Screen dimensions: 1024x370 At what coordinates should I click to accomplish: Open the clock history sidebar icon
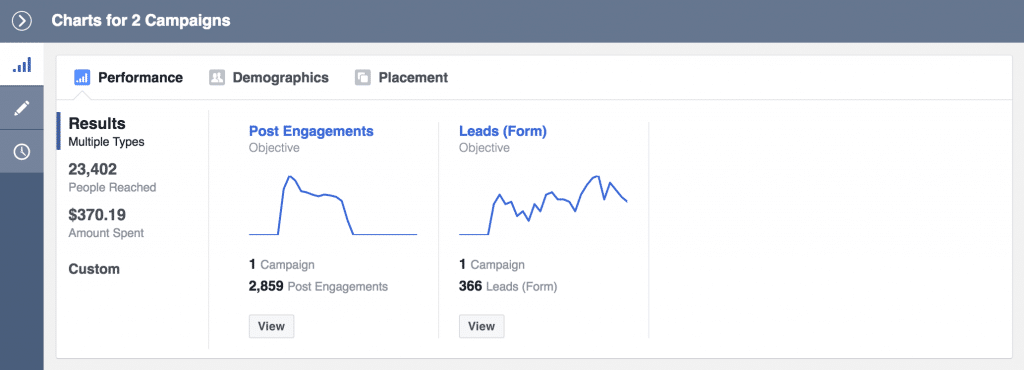click(22, 151)
